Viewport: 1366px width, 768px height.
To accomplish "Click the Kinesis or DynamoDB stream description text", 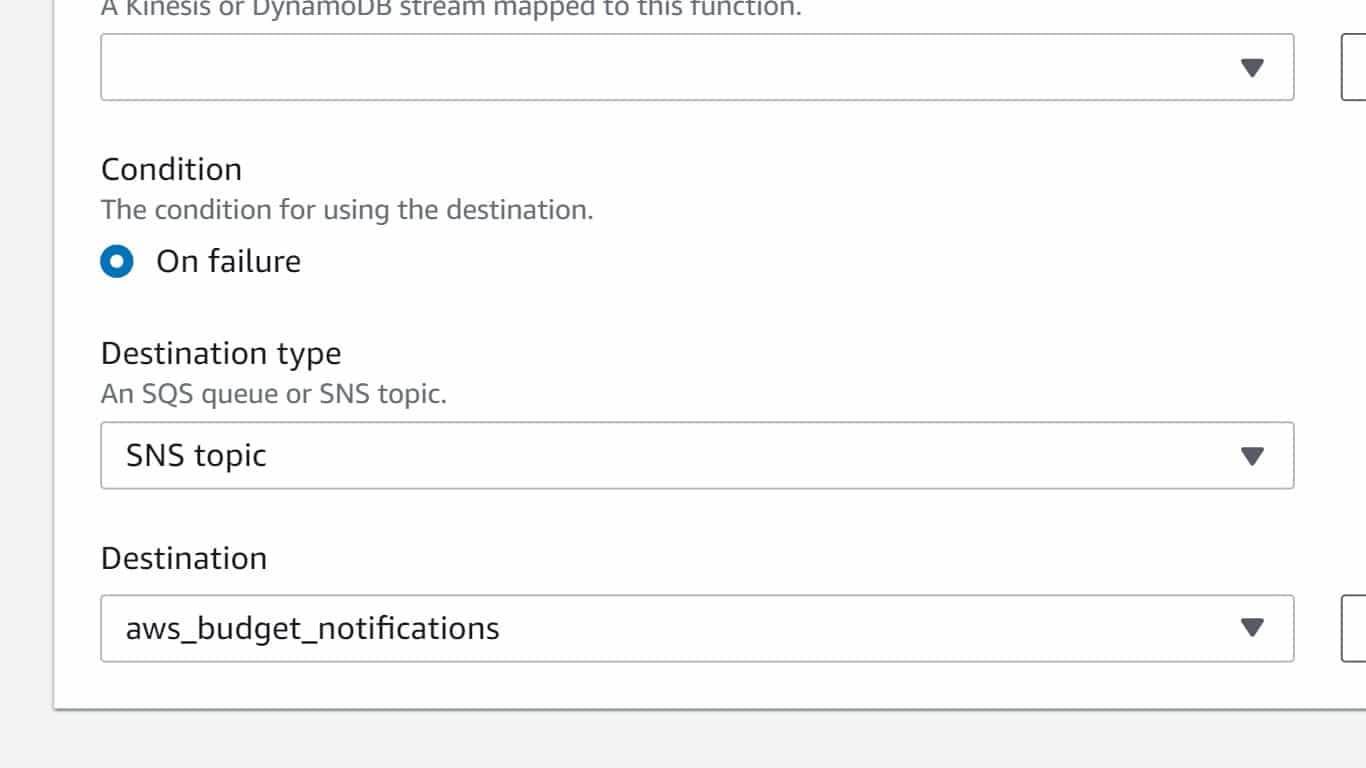I will (451, 9).
